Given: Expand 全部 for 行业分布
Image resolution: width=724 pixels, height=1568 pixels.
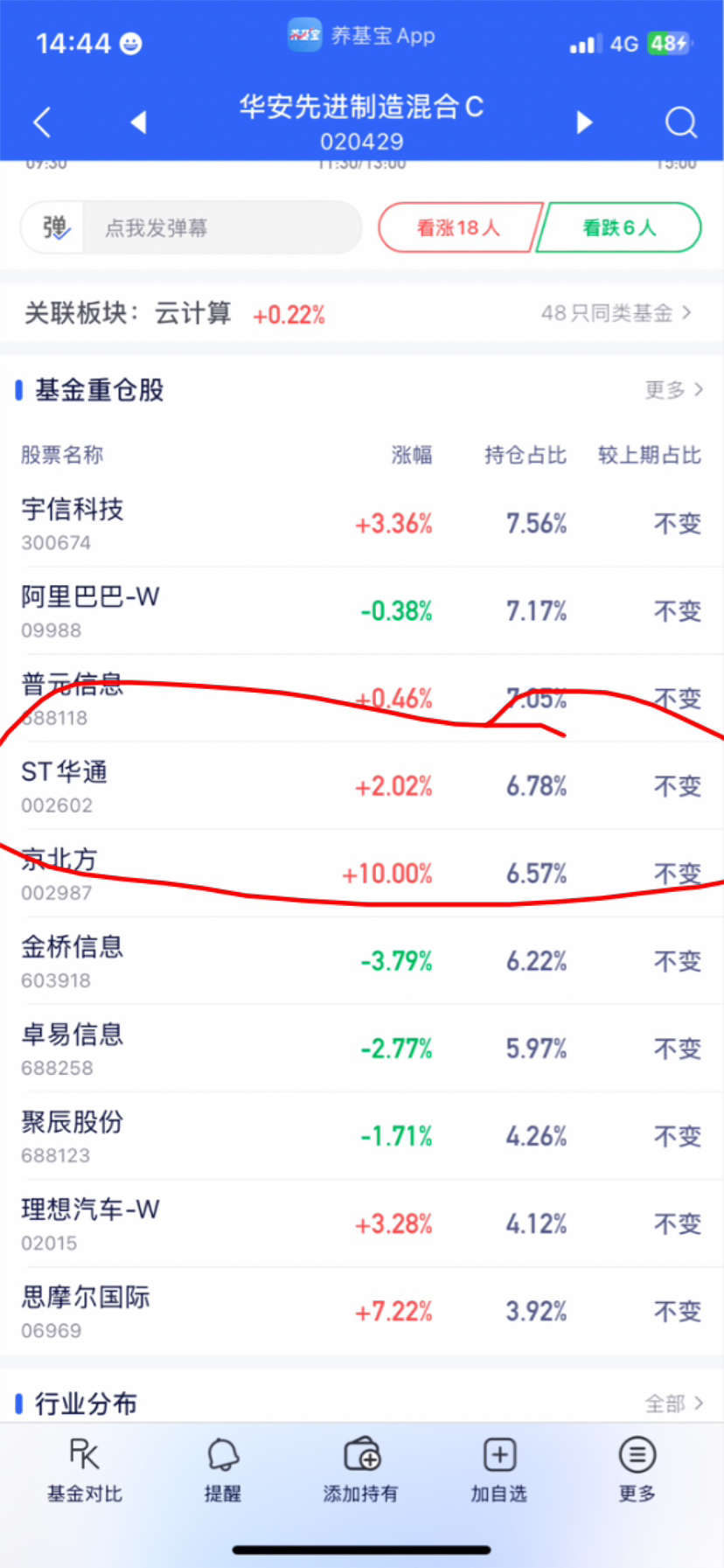Looking at the screenshot, I should [x=674, y=1404].
